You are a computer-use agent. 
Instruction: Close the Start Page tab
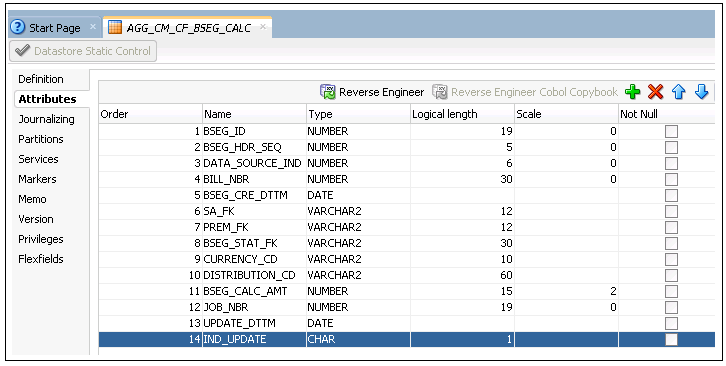click(93, 27)
